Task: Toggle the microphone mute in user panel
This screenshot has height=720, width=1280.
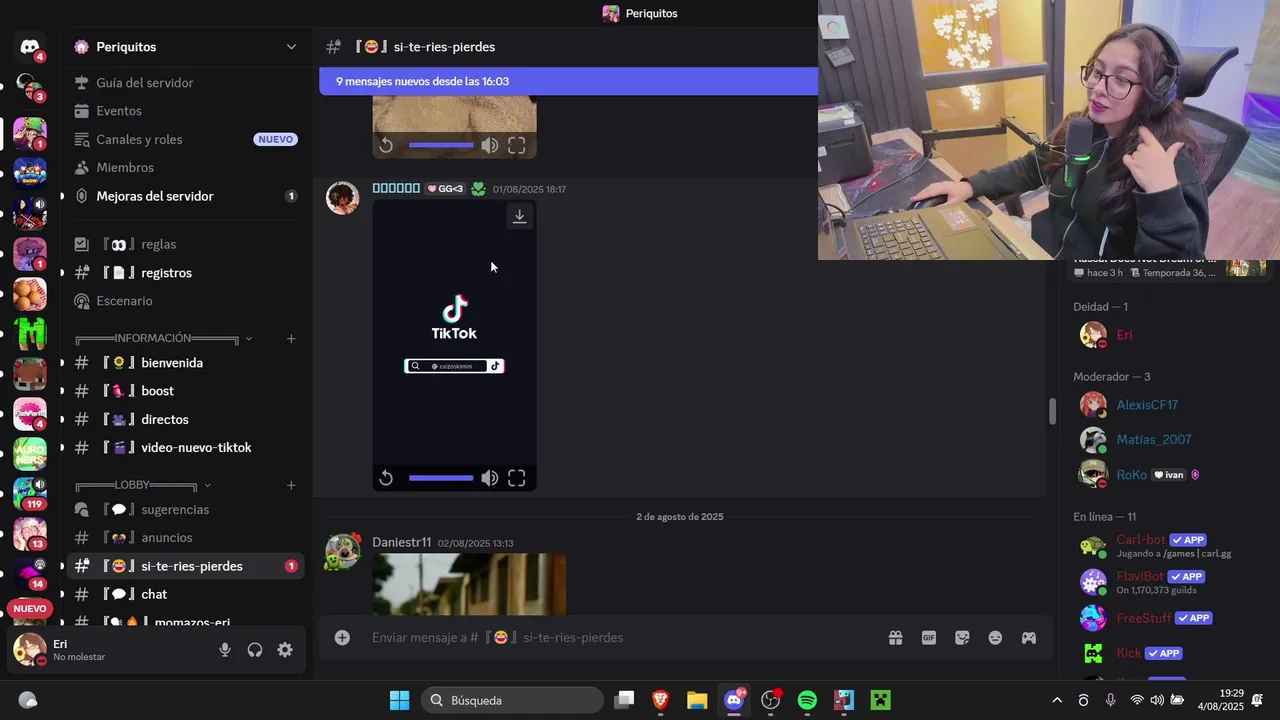Action: [x=225, y=650]
